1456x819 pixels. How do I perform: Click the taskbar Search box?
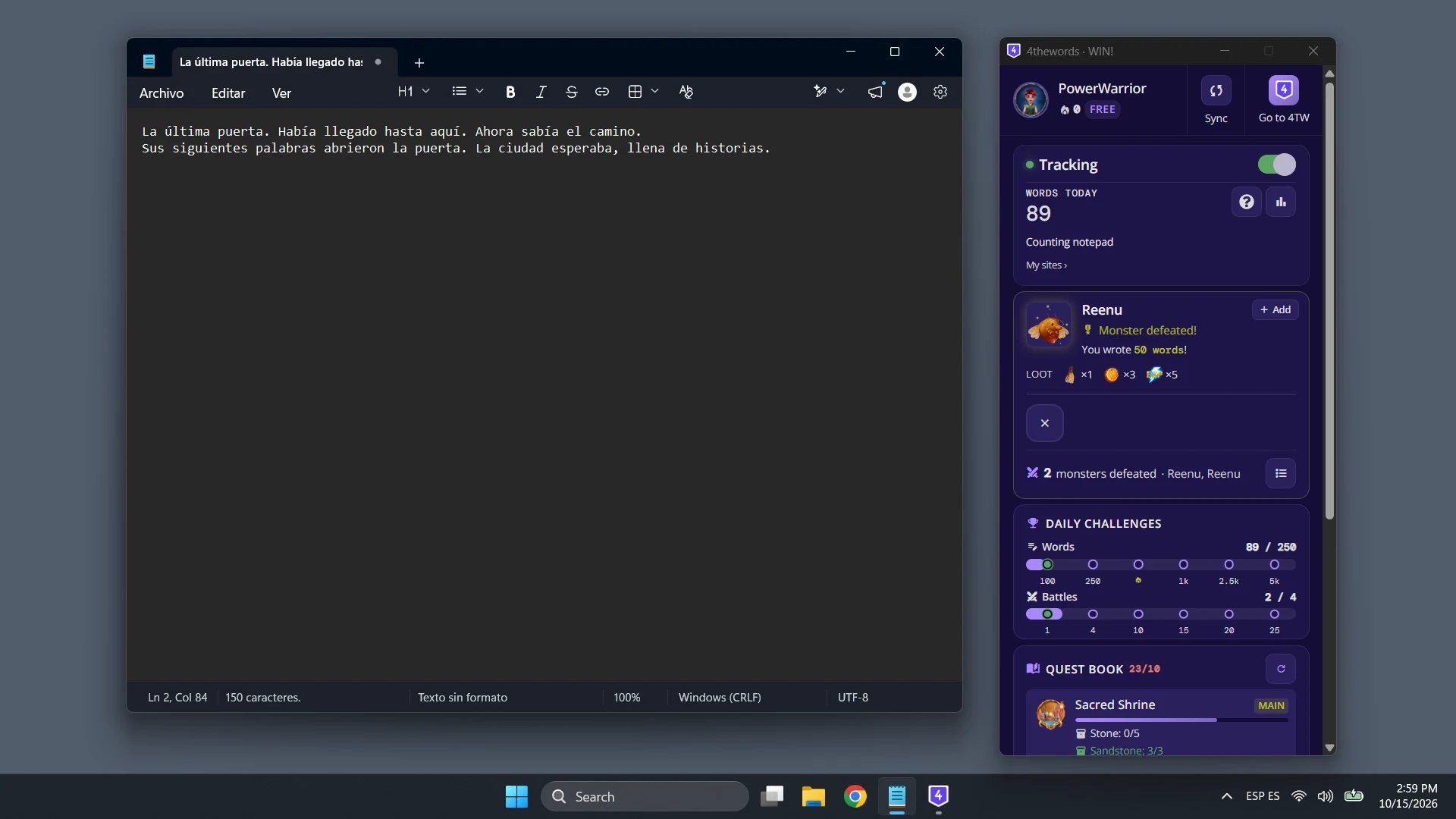coord(645,796)
